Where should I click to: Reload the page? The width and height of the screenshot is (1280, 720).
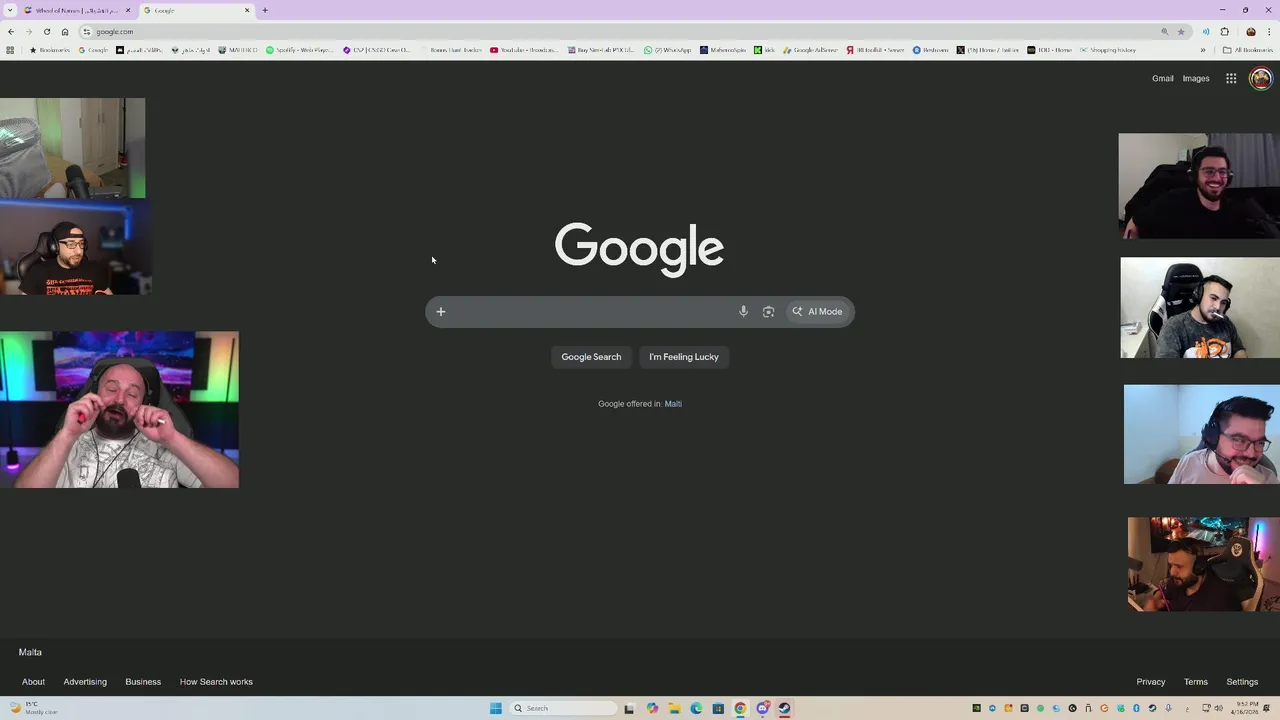pos(47,31)
